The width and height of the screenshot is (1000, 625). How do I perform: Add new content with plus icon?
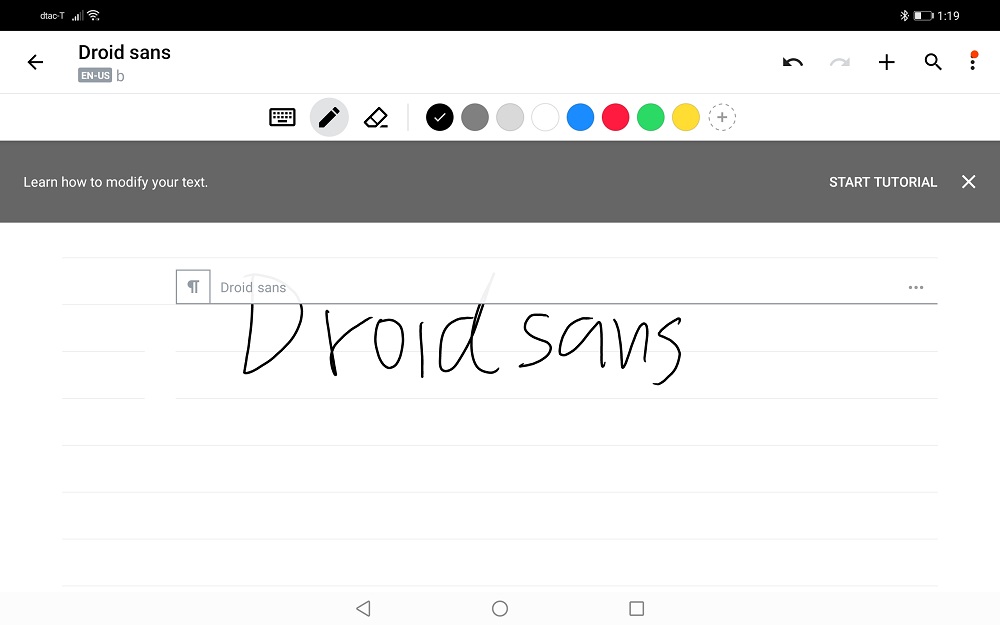tap(886, 62)
